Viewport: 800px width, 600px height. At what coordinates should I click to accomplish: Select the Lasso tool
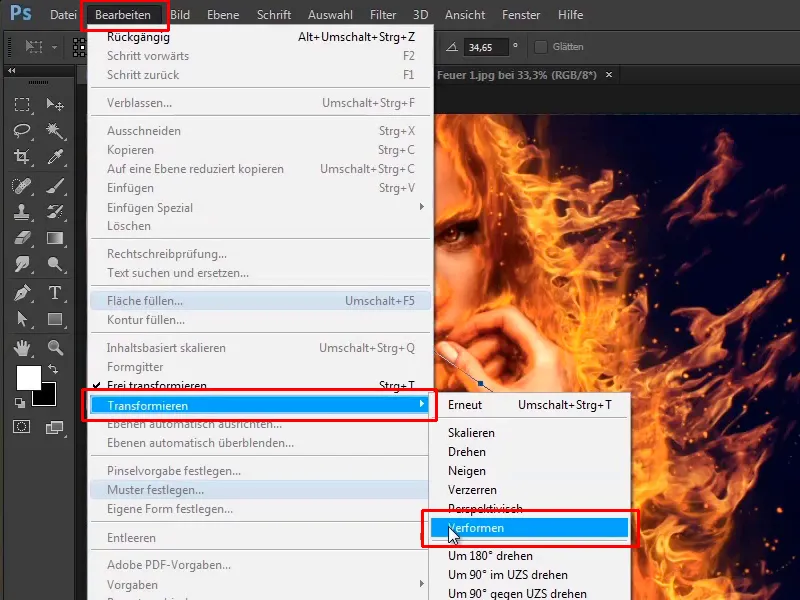[22, 131]
